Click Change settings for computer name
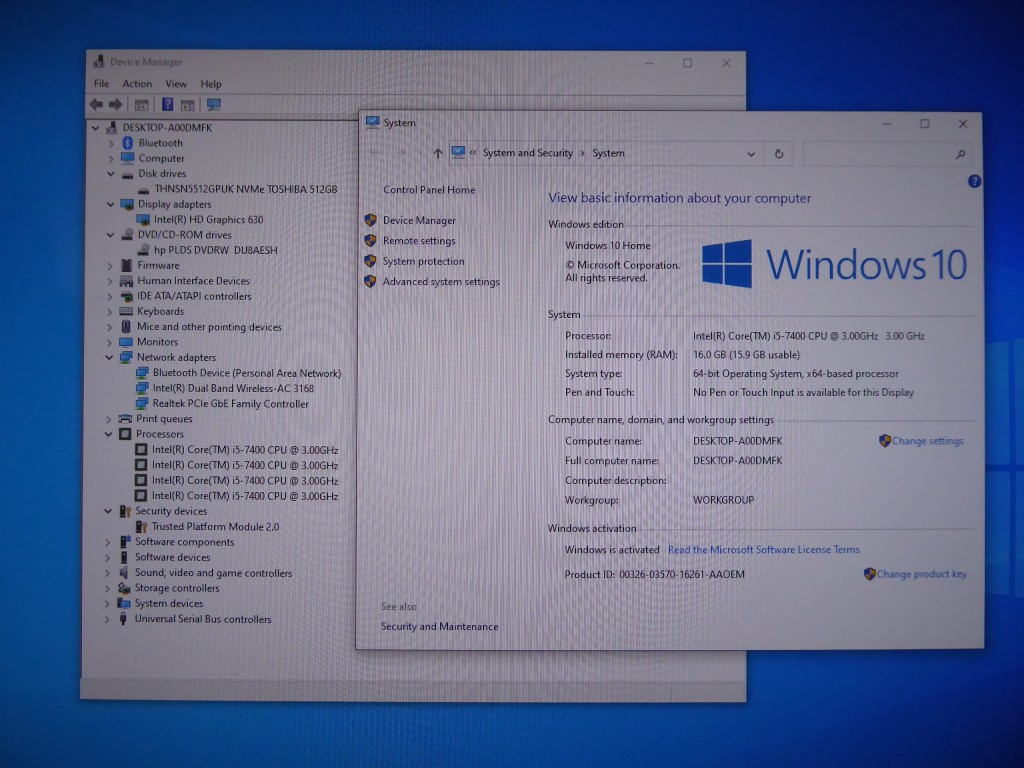 click(x=927, y=441)
